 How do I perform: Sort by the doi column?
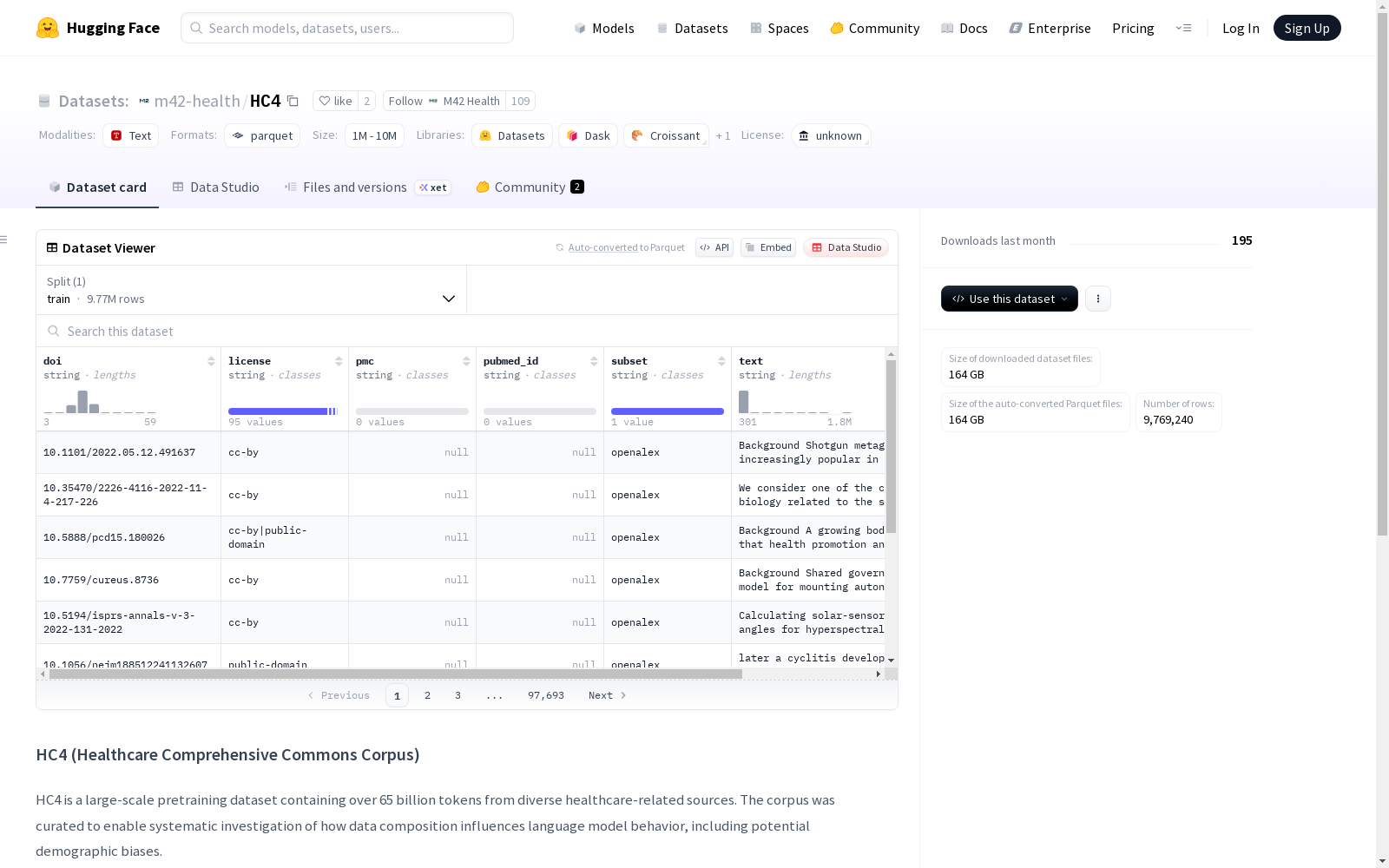(211, 361)
